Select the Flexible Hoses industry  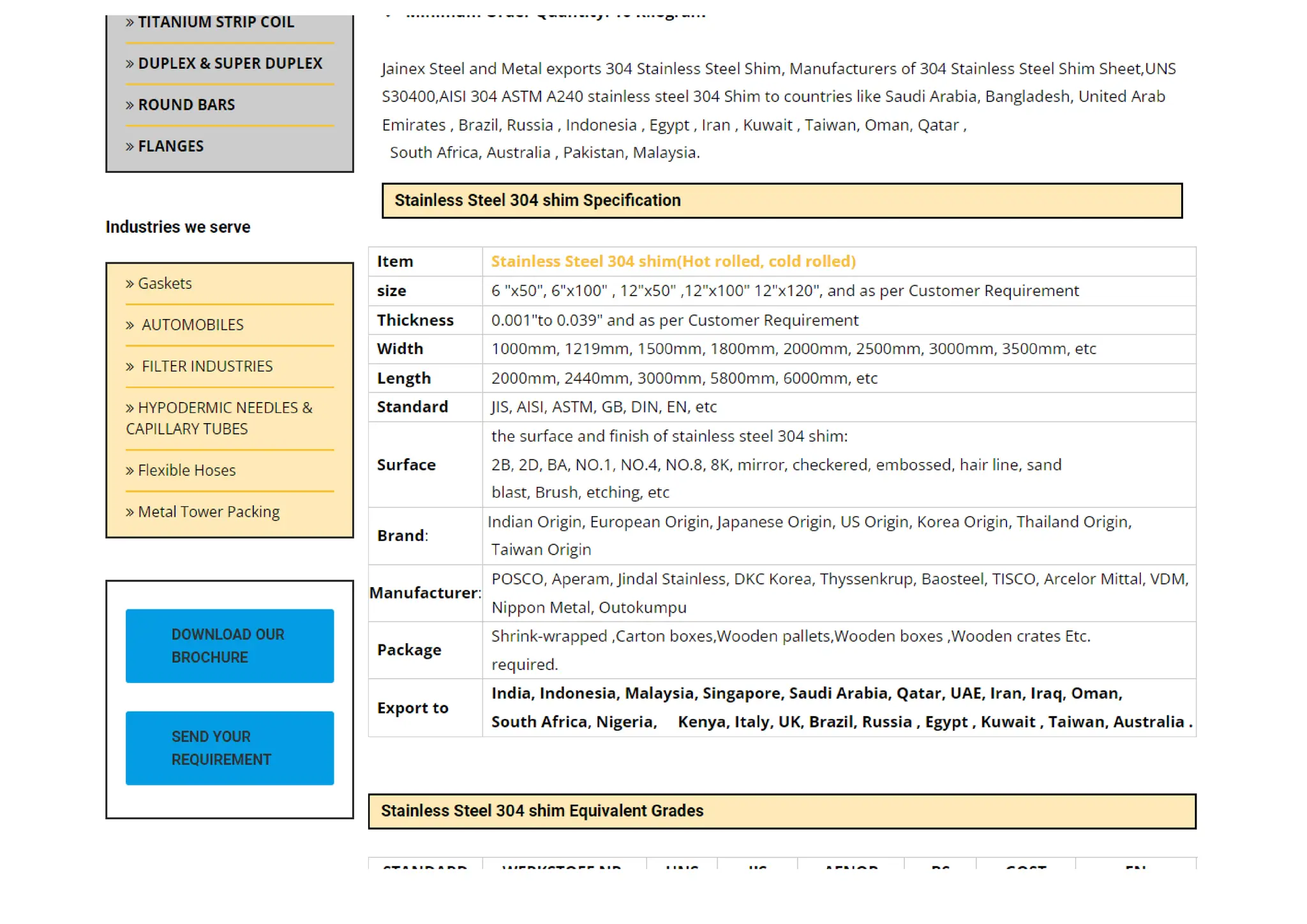pos(186,470)
